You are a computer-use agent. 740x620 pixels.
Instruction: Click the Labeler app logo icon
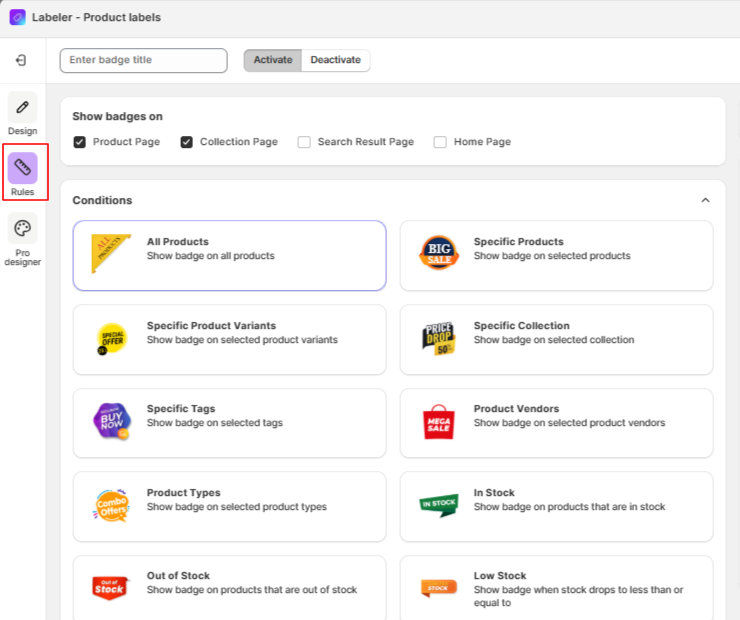pyautogui.click(x=17, y=17)
